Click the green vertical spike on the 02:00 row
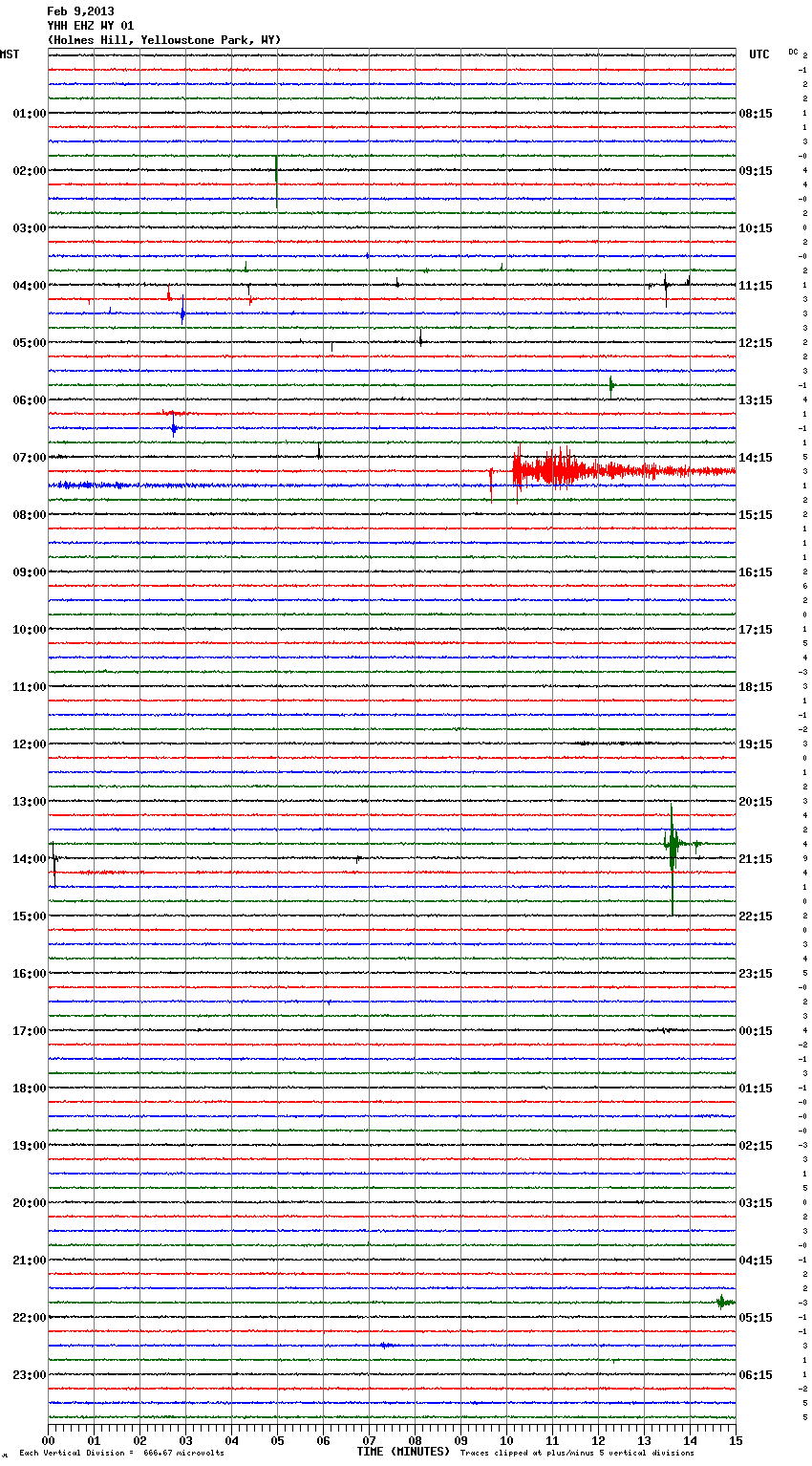The height and width of the screenshot is (1466, 812). click(276, 182)
